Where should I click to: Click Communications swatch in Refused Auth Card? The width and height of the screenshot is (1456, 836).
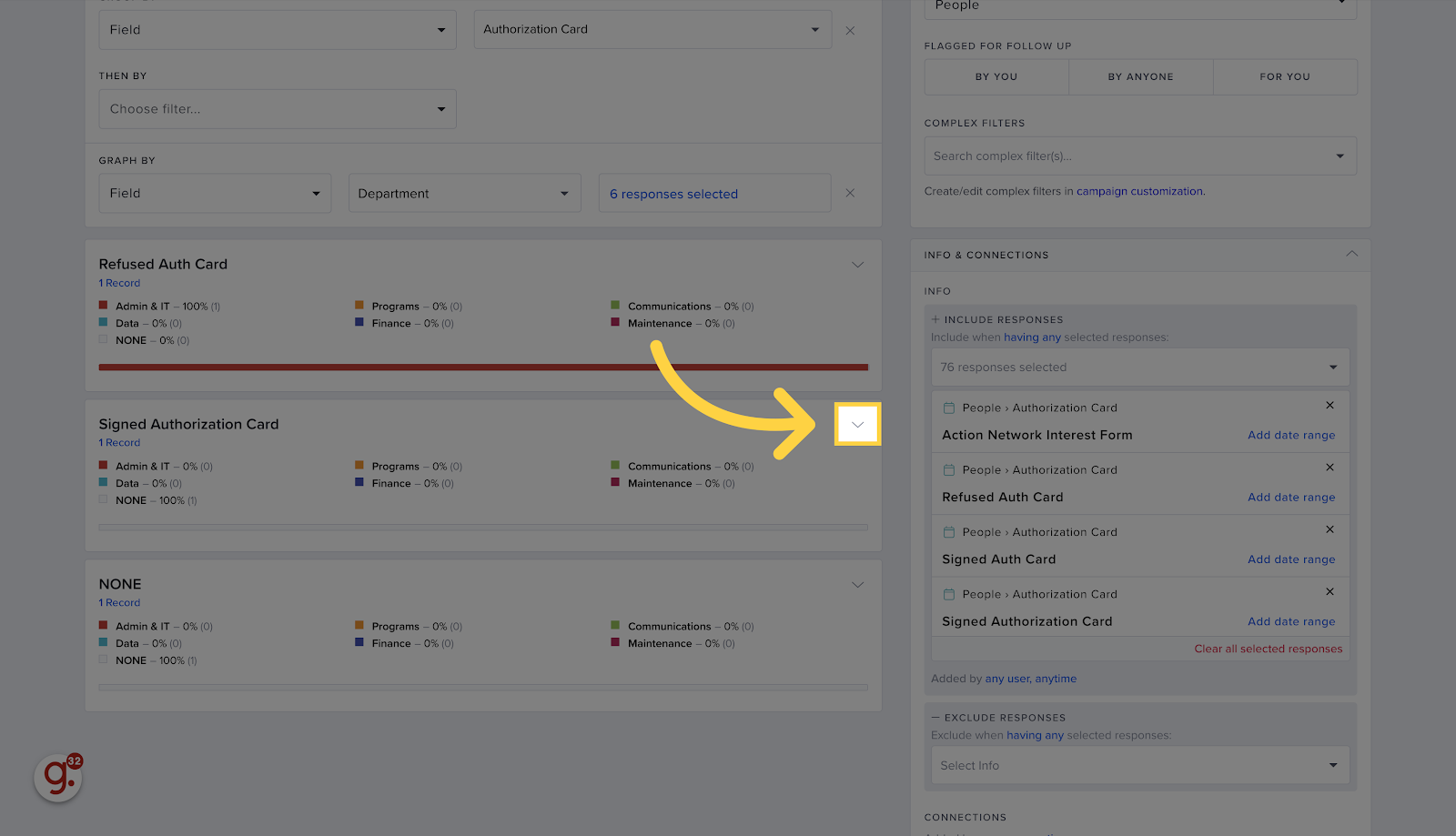pyautogui.click(x=615, y=306)
